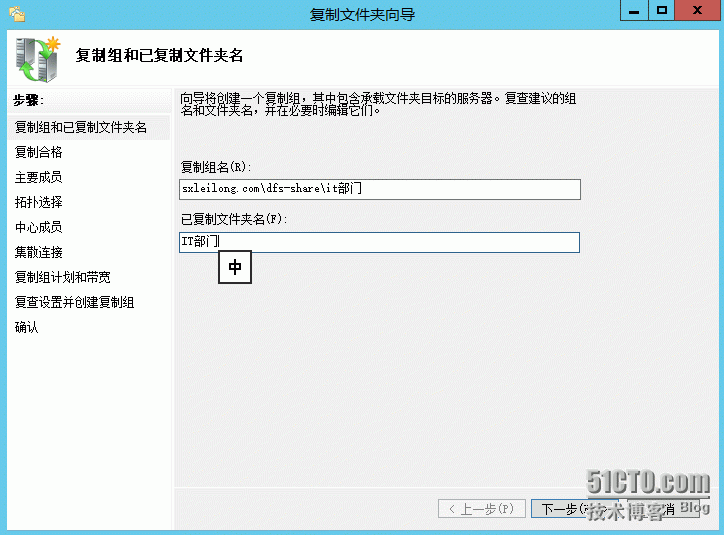The width and height of the screenshot is (724, 535).
Task: Select step 复制合格
Action: pos(38,152)
